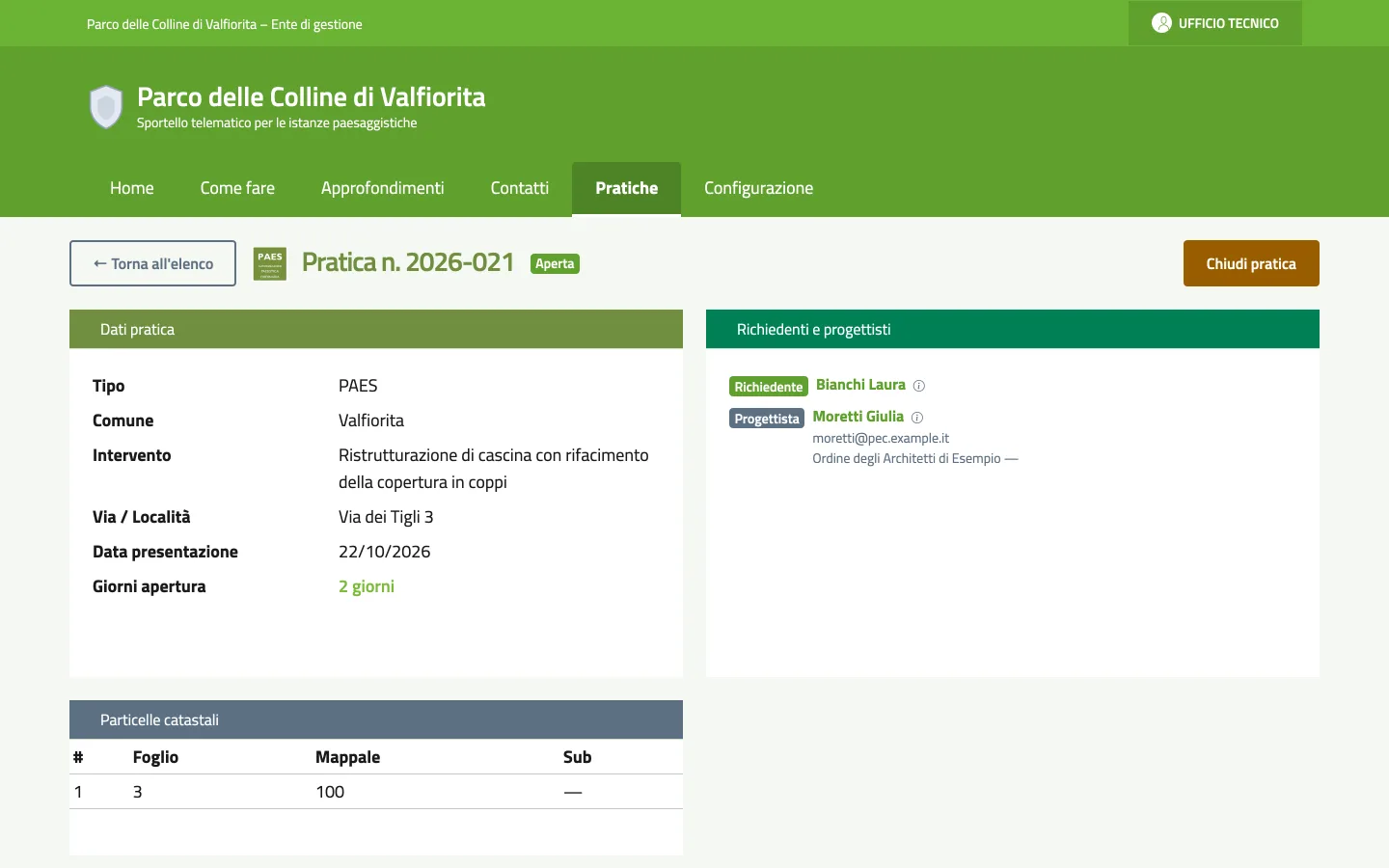Click the user avatar icon for Ufficio Tecnico
This screenshot has width=1389, height=868.
1161,23
